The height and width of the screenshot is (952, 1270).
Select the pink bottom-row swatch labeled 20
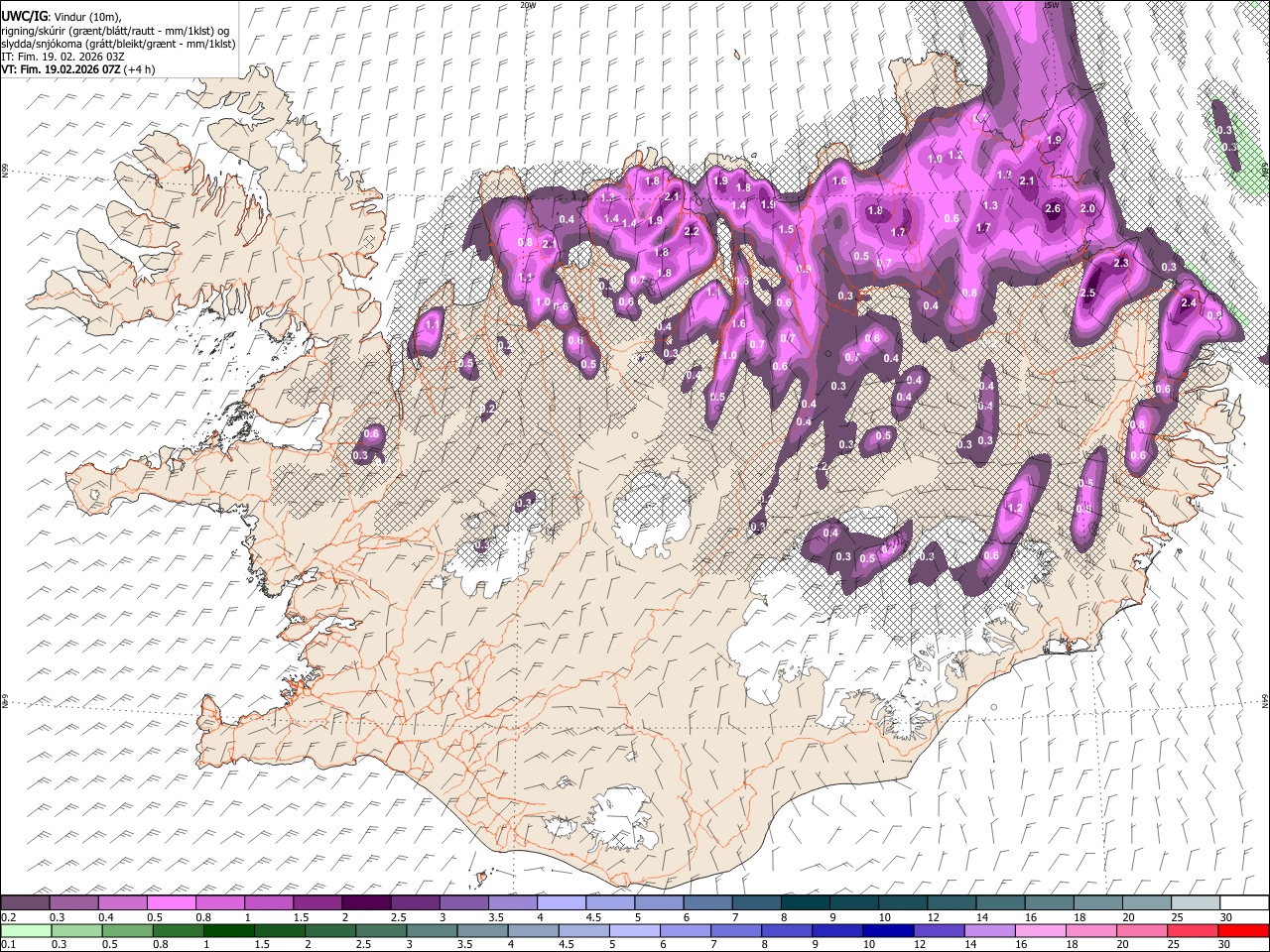(x=1140, y=930)
